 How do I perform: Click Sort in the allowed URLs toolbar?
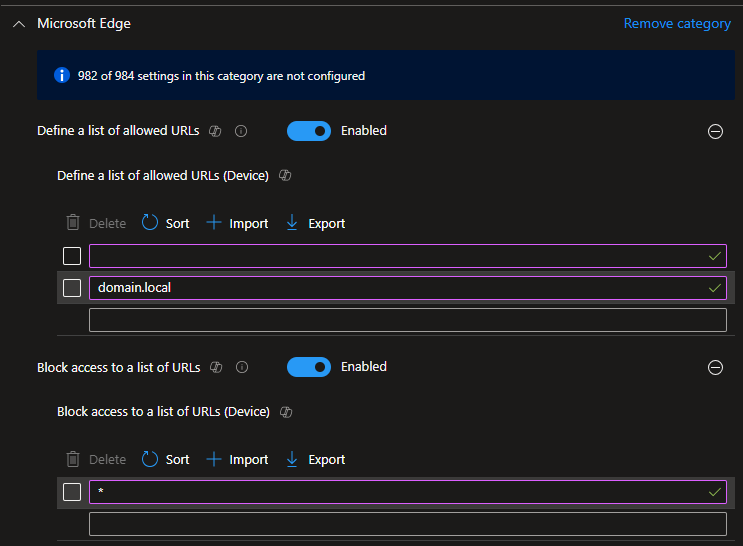click(166, 223)
